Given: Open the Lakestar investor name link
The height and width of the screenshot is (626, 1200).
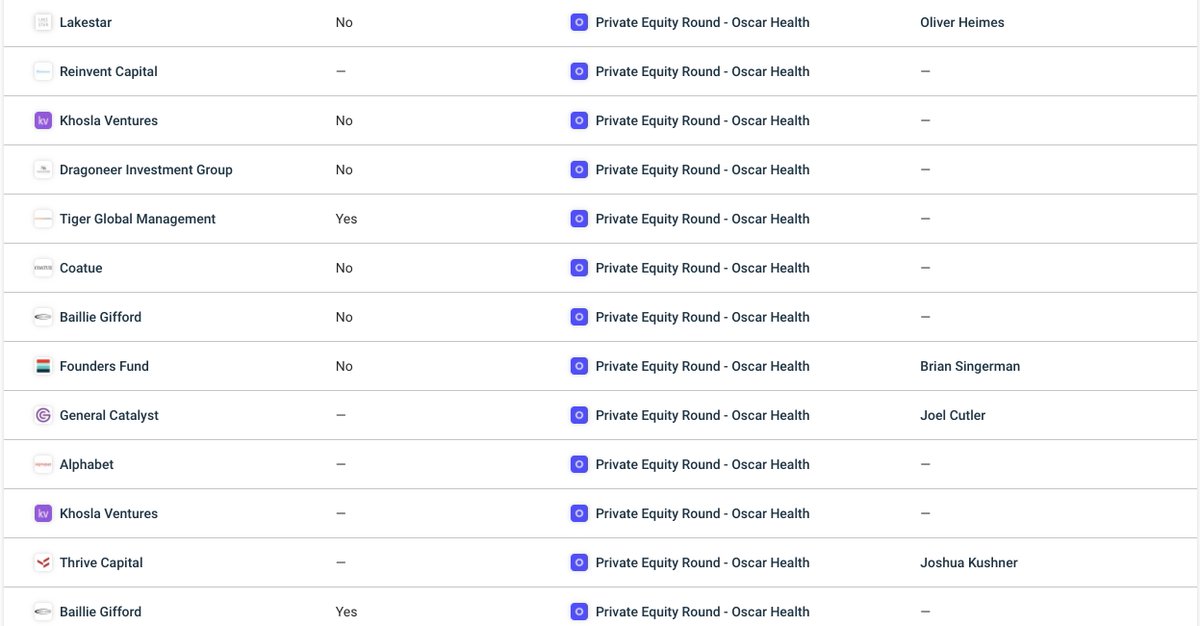Looking at the screenshot, I should tap(86, 22).
